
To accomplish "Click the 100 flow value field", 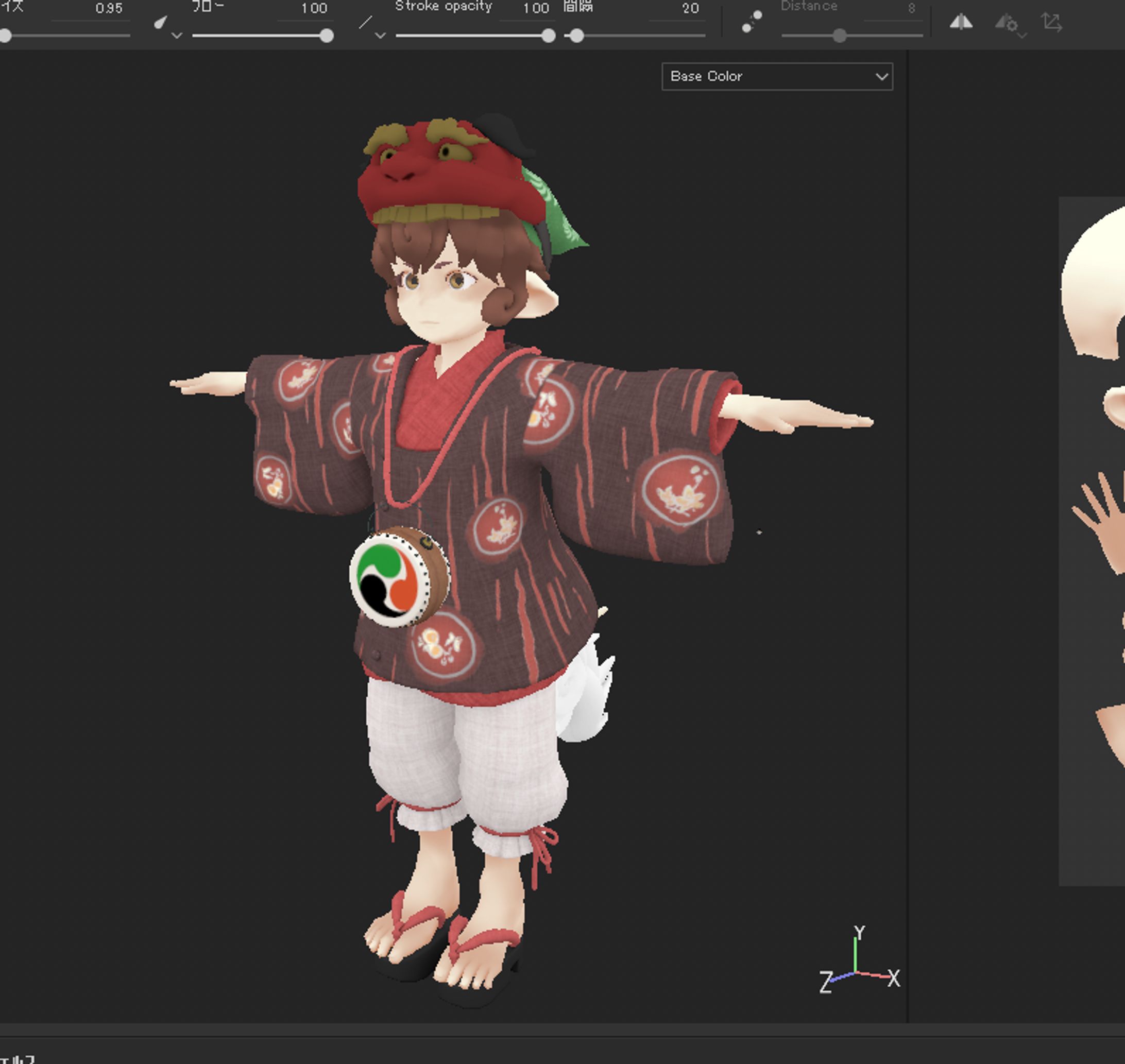I will (x=315, y=8).
